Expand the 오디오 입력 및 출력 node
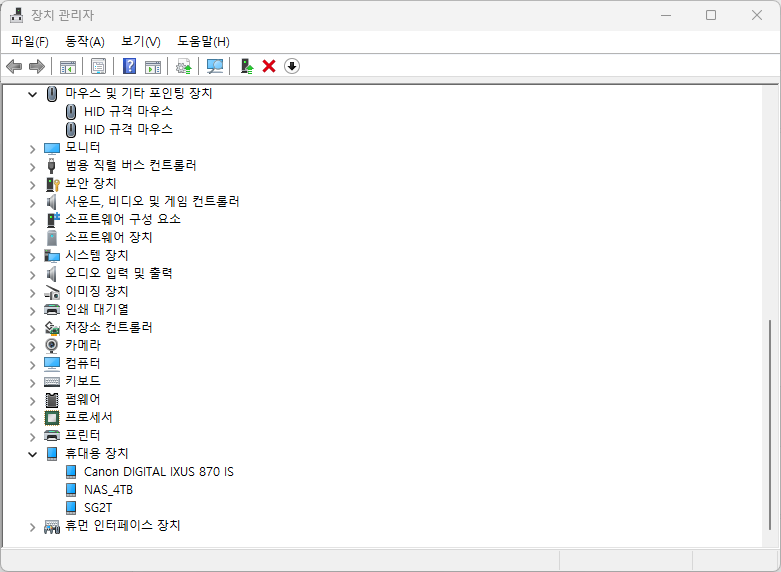This screenshot has width=781, height=572. [x=32, y=275]
